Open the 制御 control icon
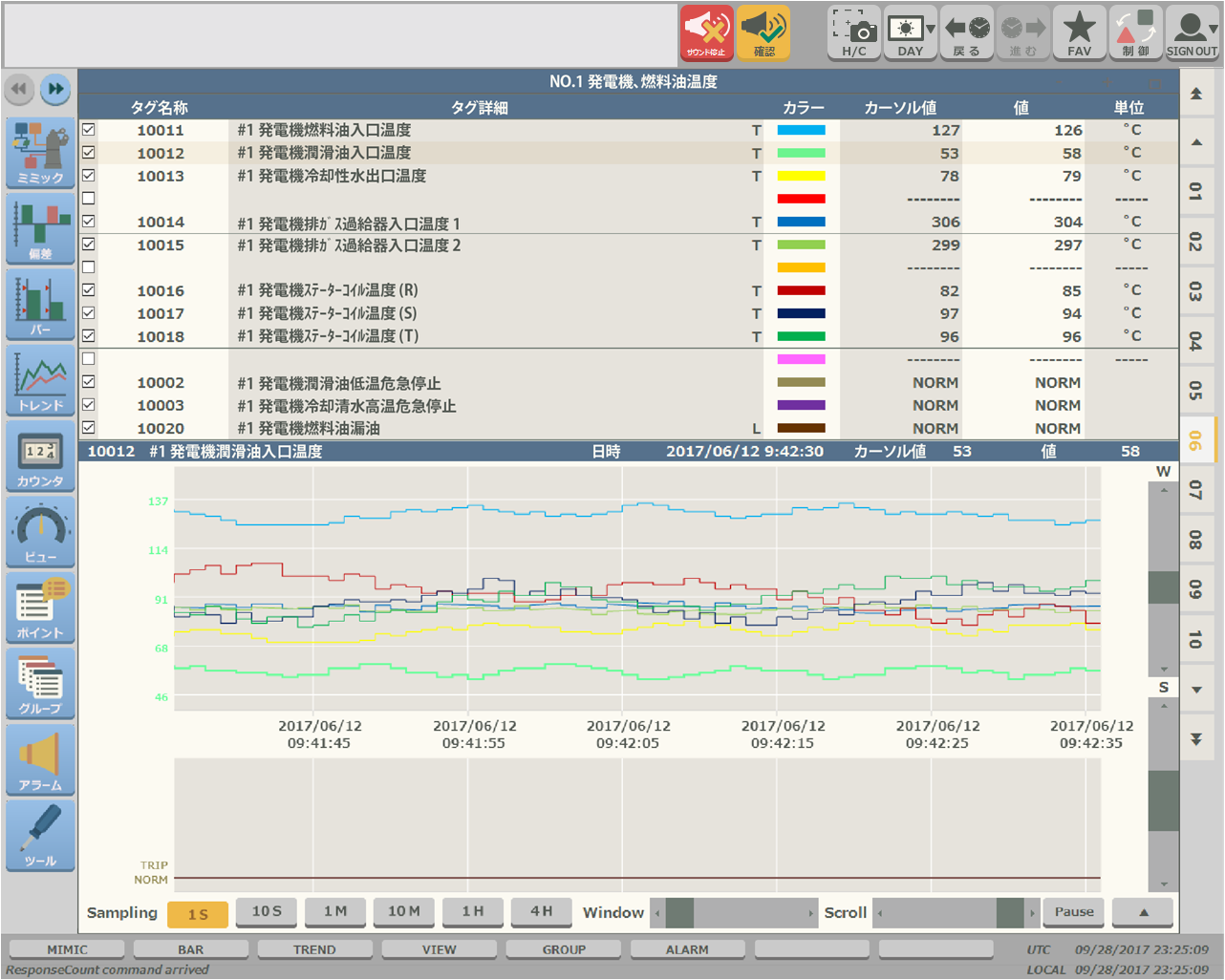Viewport: 1225px width, 980px height. point(1135,33)
